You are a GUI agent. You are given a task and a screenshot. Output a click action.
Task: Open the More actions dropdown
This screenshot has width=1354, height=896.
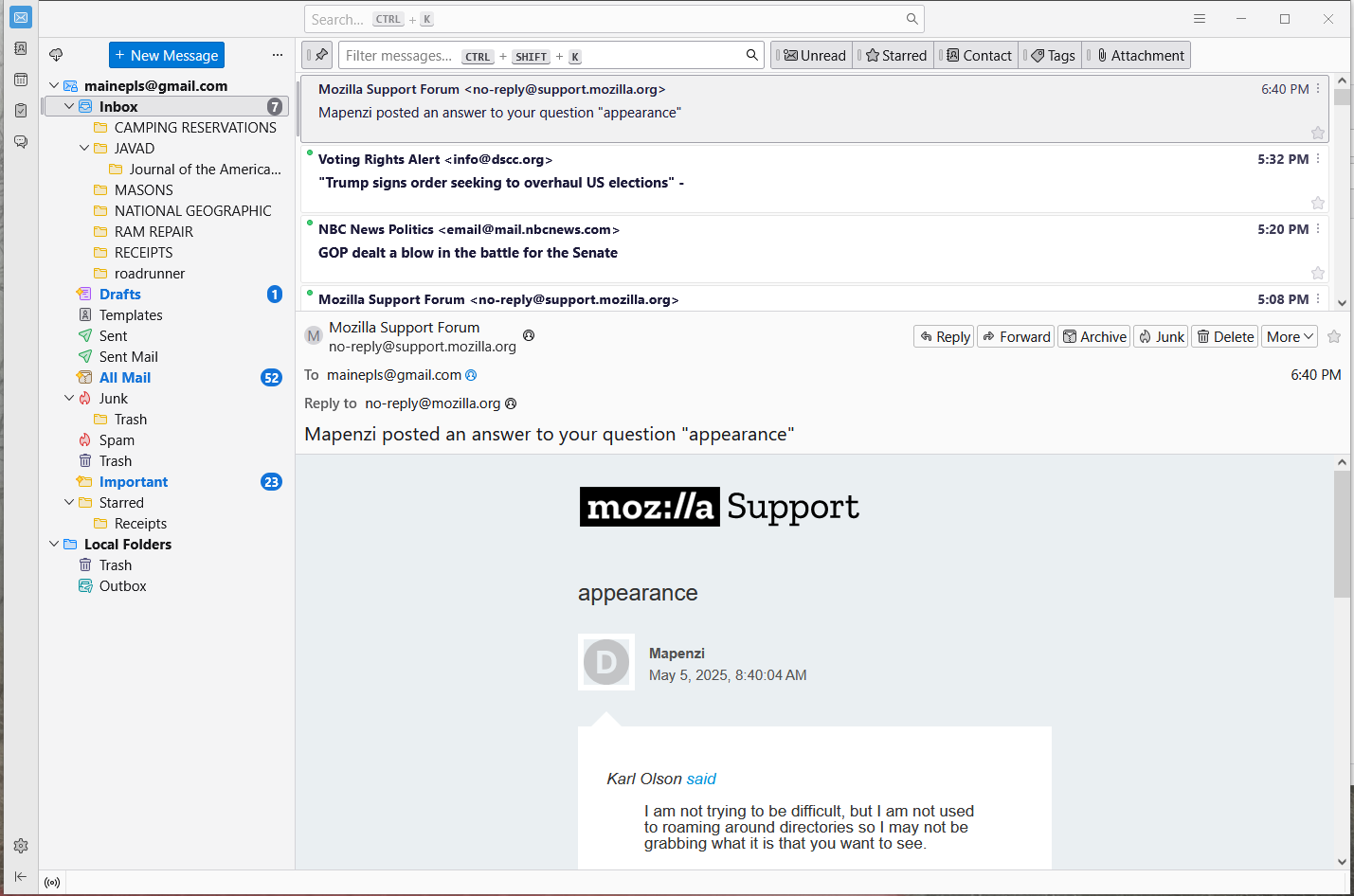click(x=1290, y=336)
